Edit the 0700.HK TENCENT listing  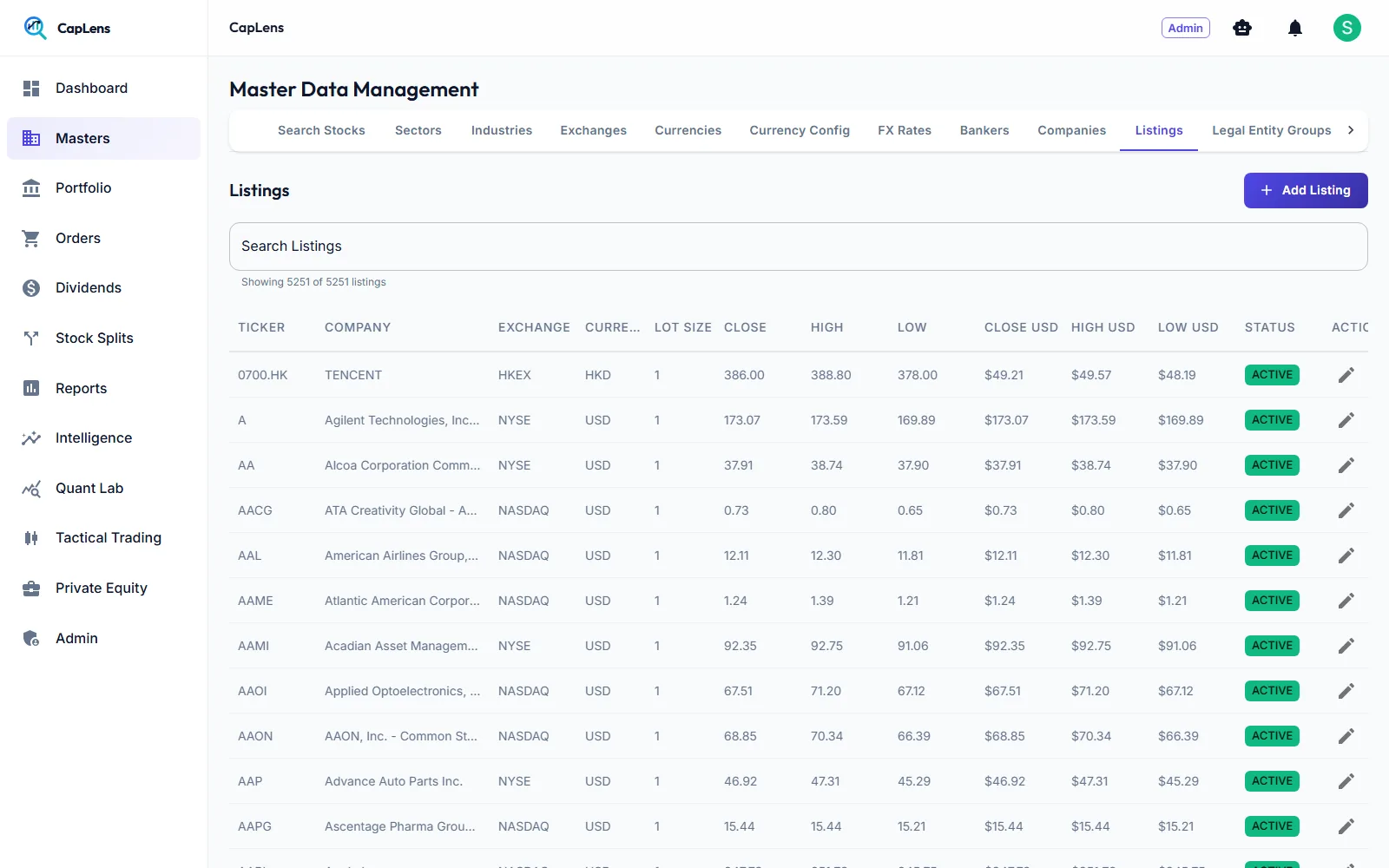[1346, 375]
